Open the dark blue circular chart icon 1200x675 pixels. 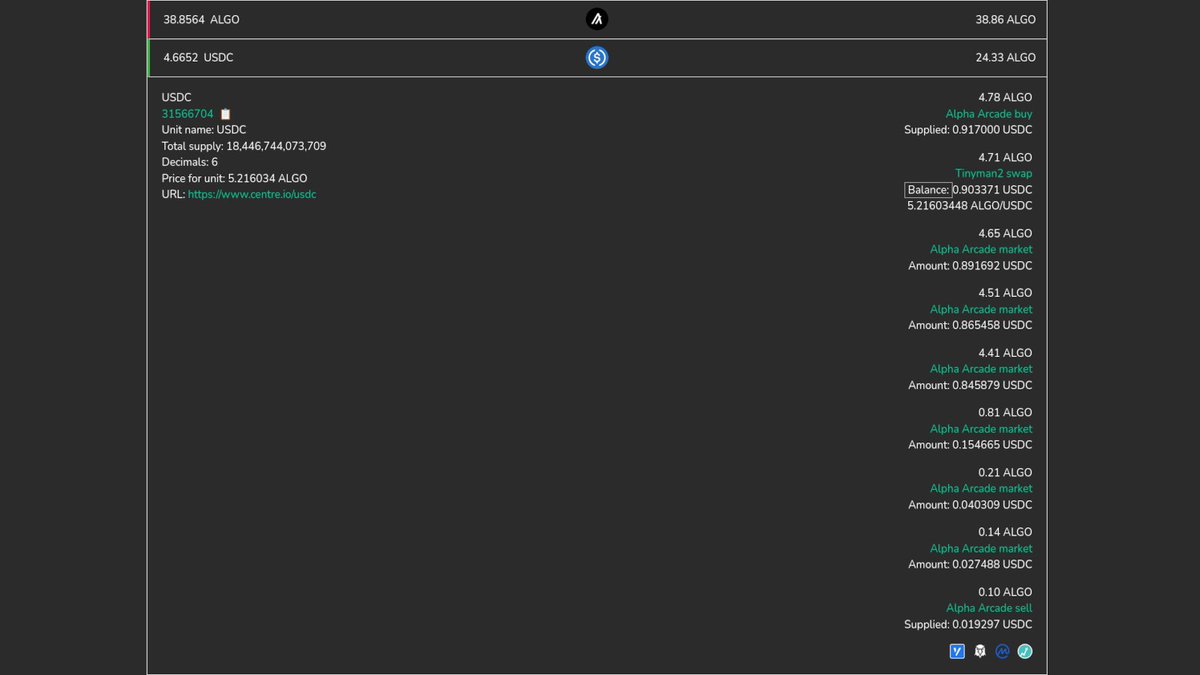point(1002,651)
